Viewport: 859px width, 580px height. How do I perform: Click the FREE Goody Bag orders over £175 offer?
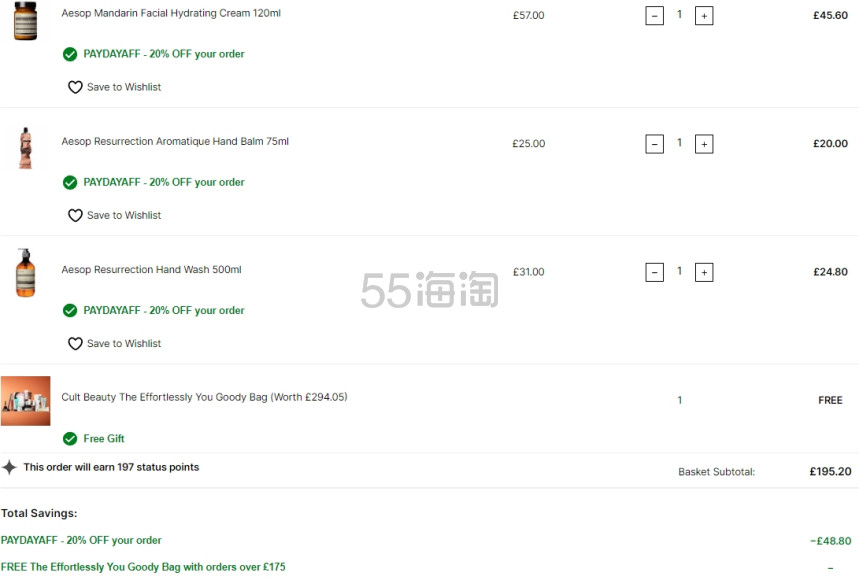[143, 567]
